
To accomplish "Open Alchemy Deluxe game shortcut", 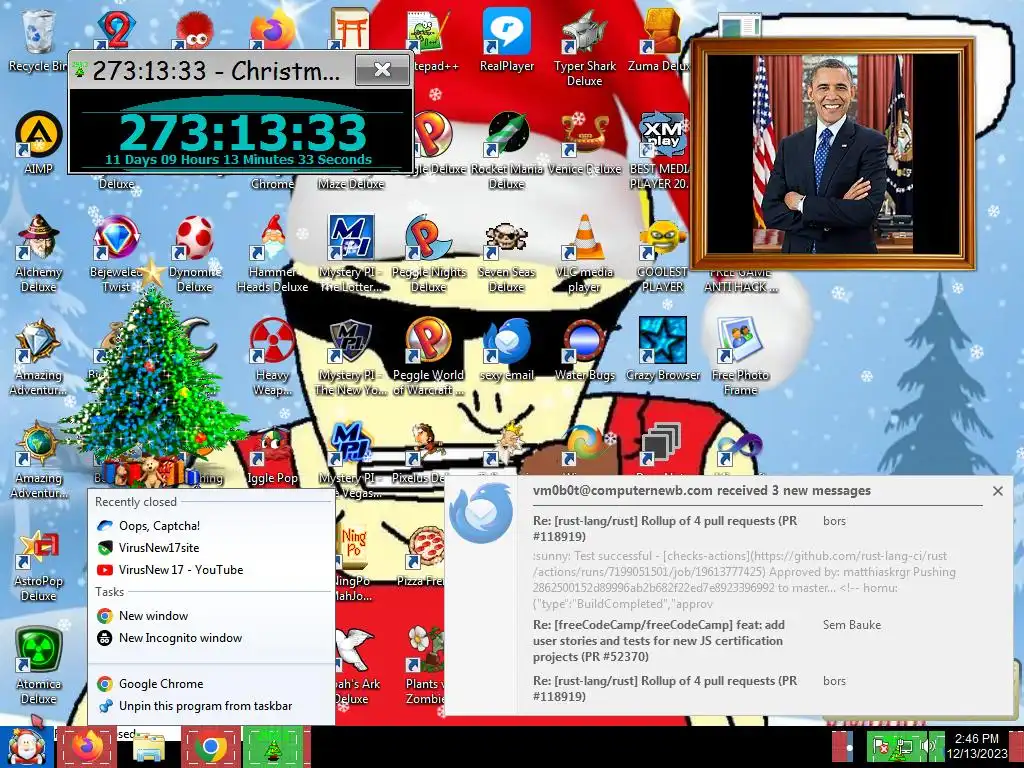I will 39,253.
